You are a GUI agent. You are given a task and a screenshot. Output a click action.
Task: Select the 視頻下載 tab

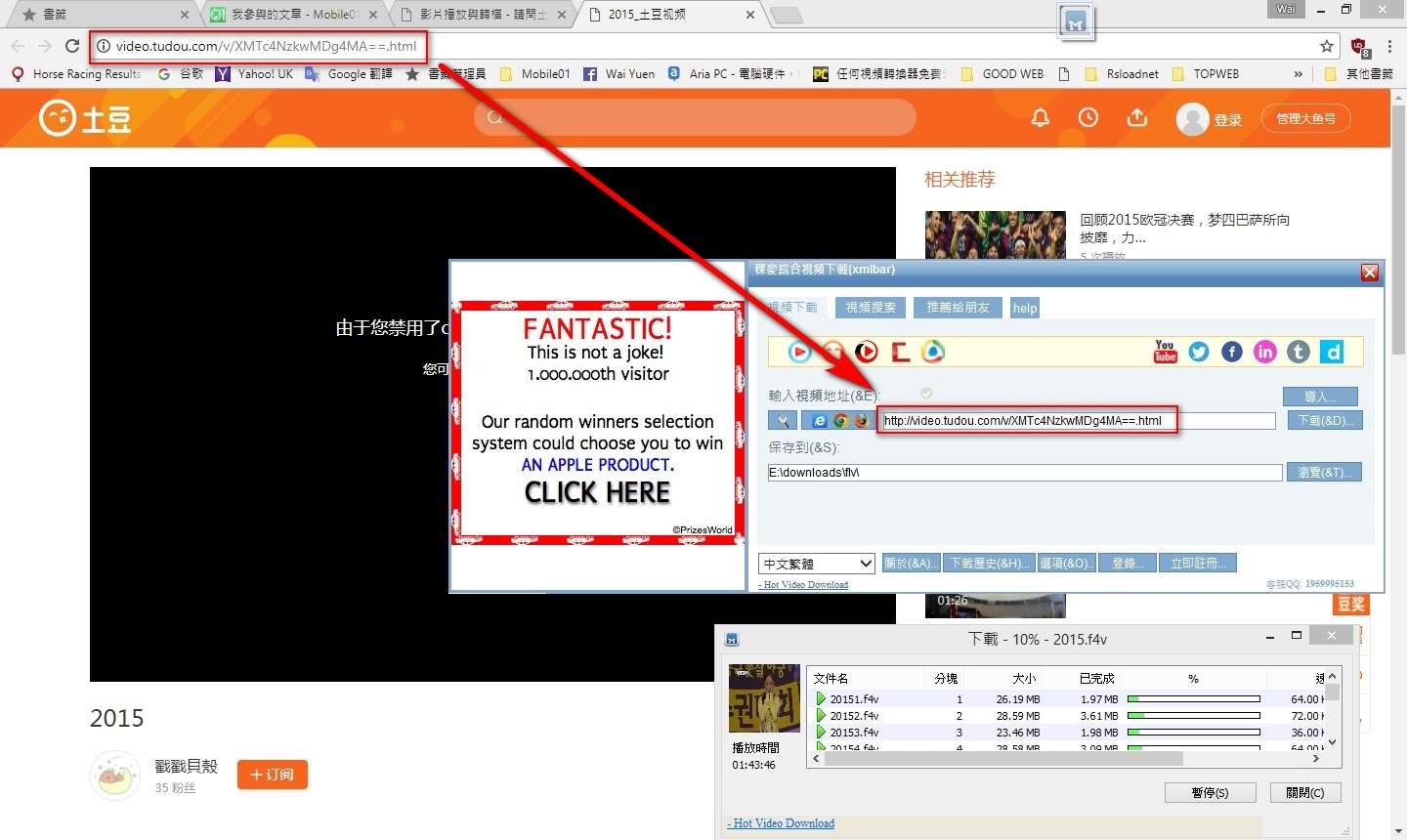[793, 308]
